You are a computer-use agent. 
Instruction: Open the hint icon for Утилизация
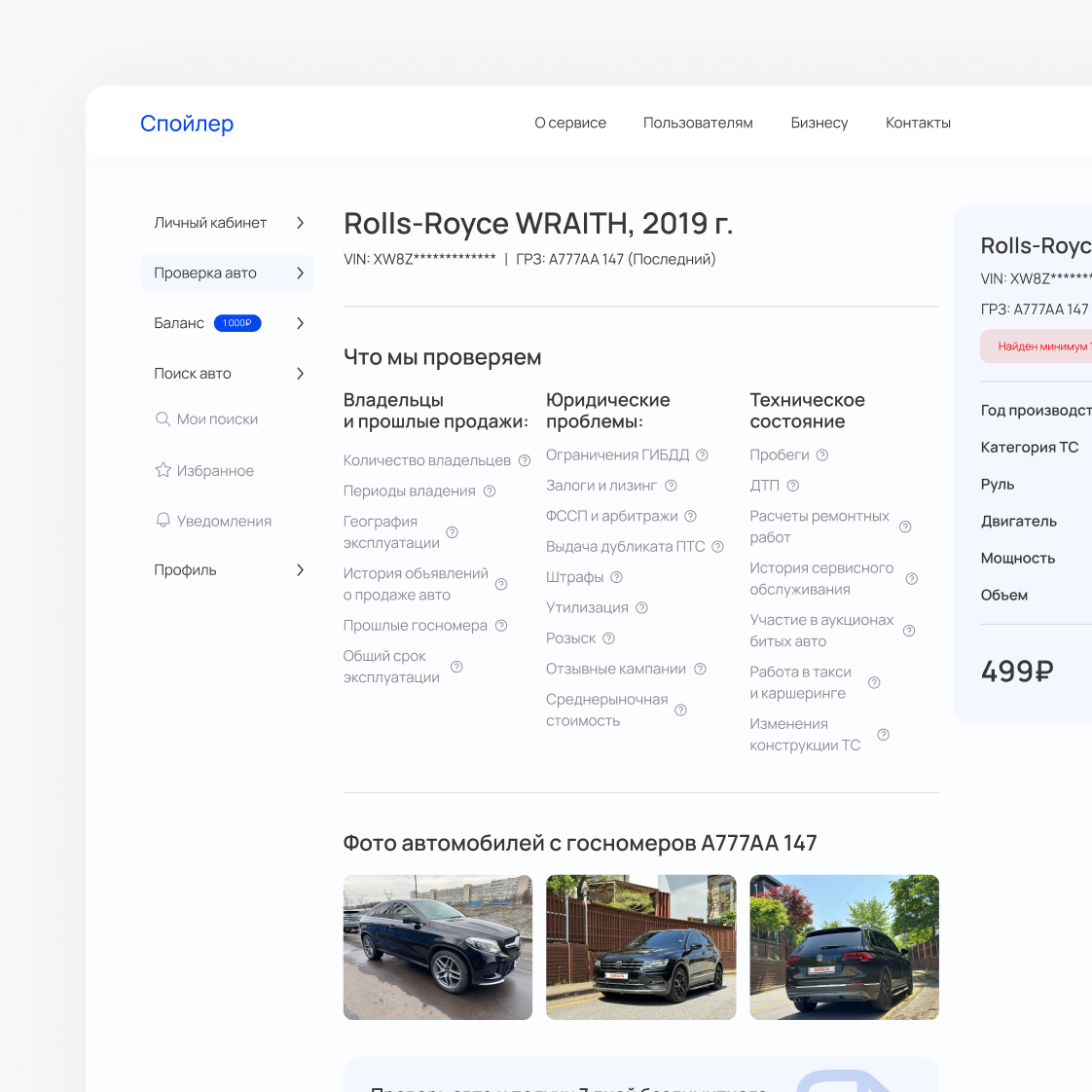pyautogui.click(x=642, y=608)
